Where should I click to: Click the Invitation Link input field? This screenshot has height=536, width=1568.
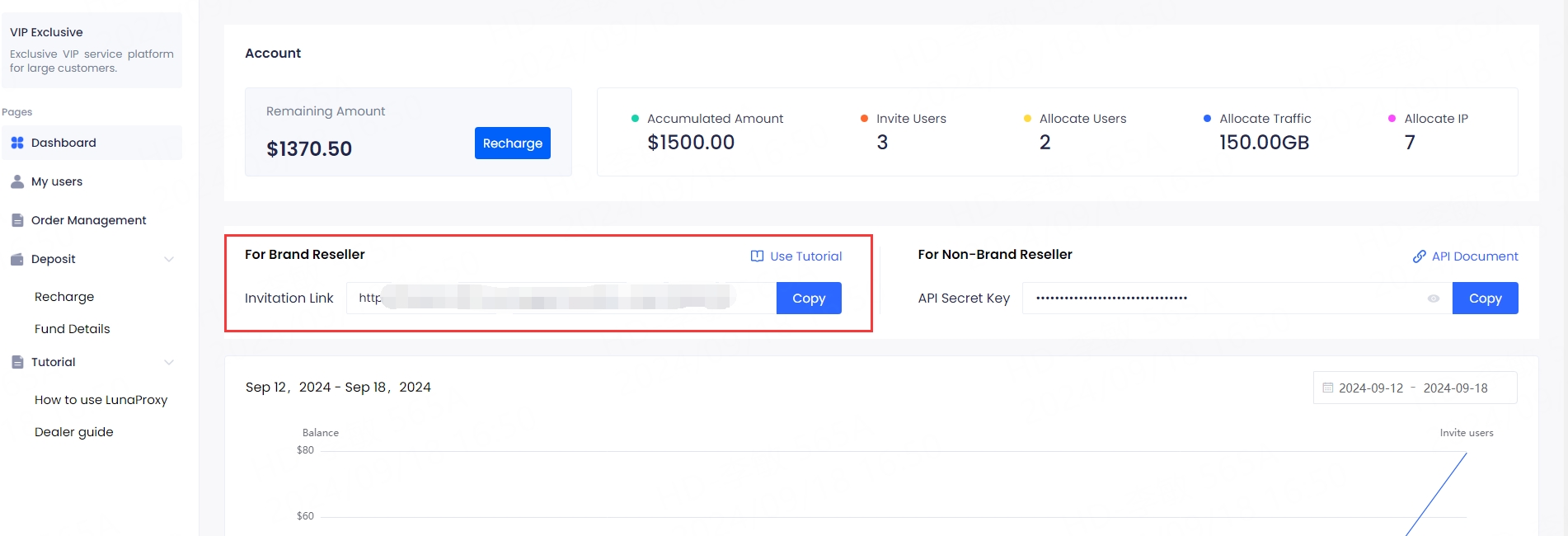point(561,299)
